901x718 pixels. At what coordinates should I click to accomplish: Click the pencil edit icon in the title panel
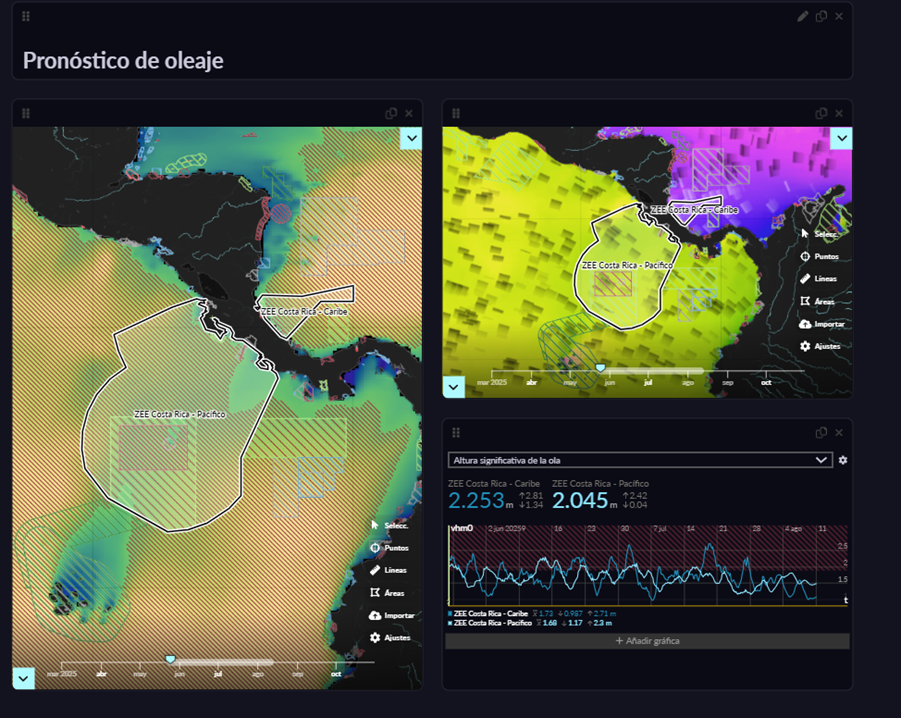802,16
